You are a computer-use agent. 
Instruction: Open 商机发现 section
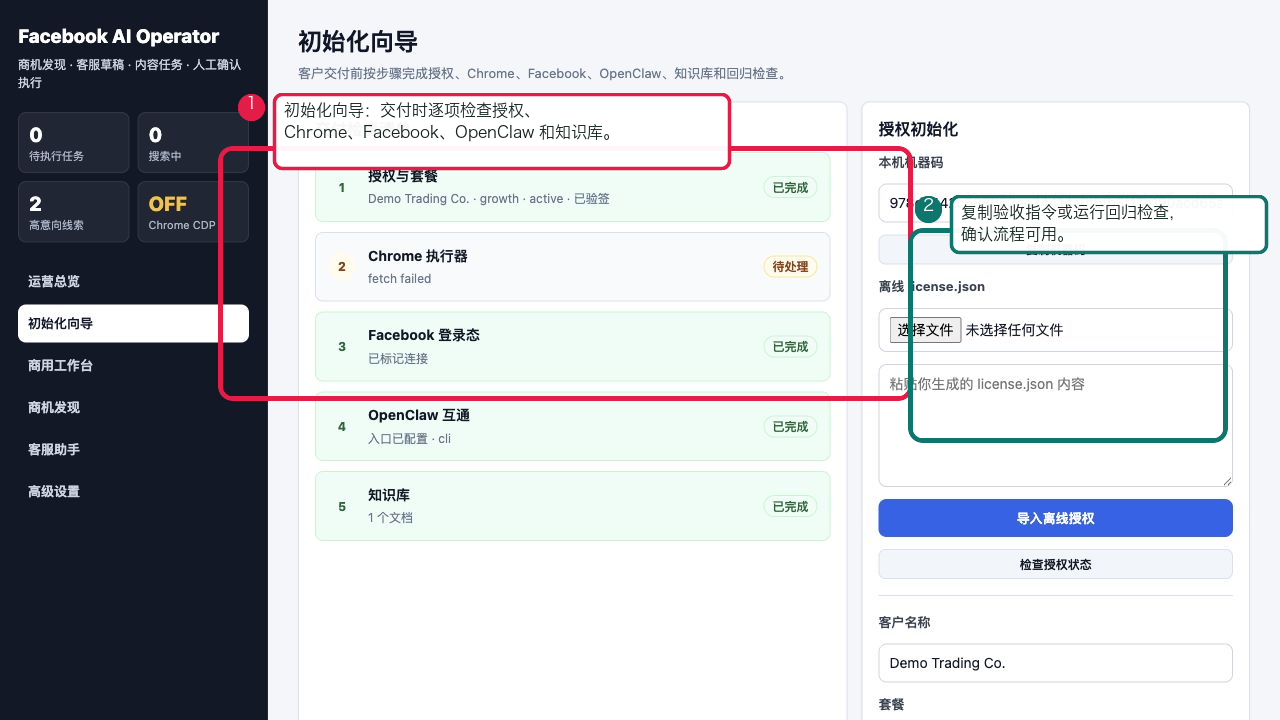pos(133,408)
